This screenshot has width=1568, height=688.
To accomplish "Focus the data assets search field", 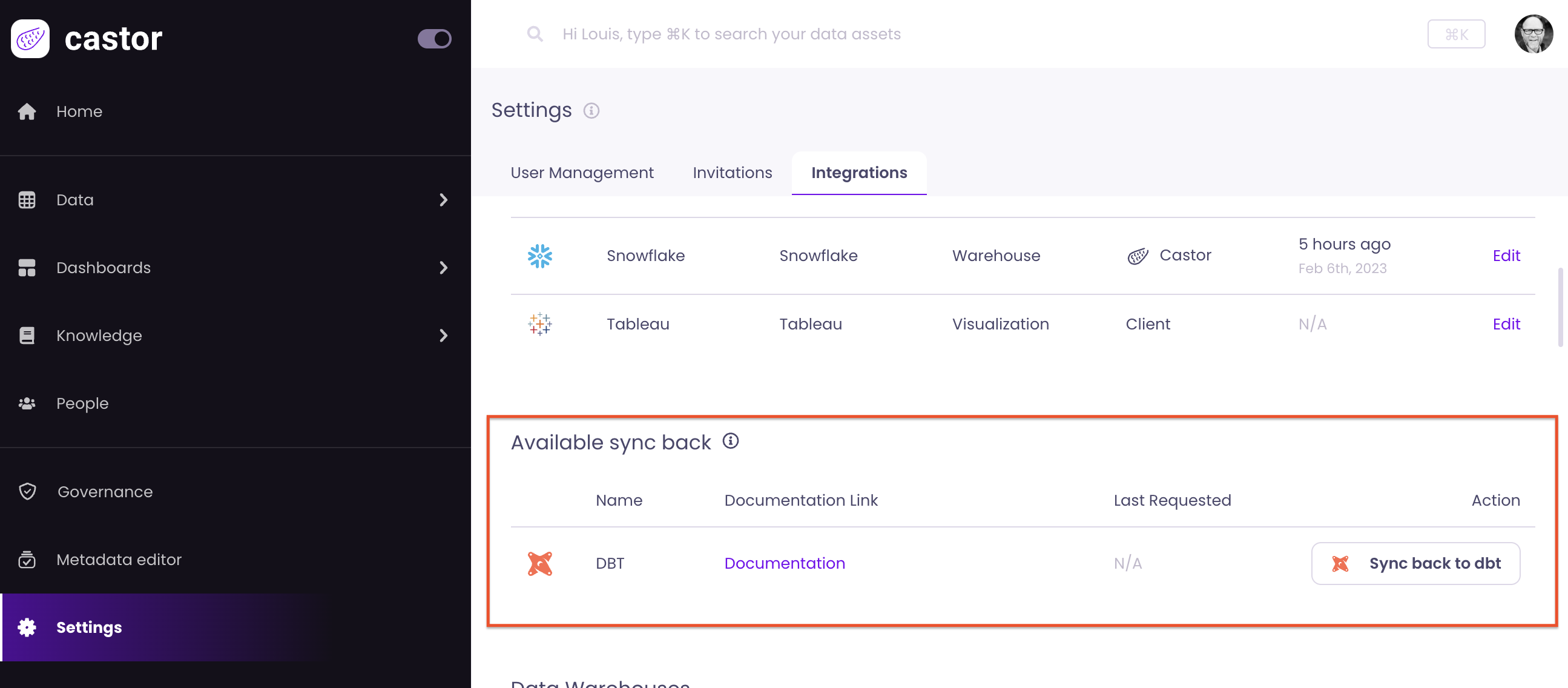I will click(731, 34).
